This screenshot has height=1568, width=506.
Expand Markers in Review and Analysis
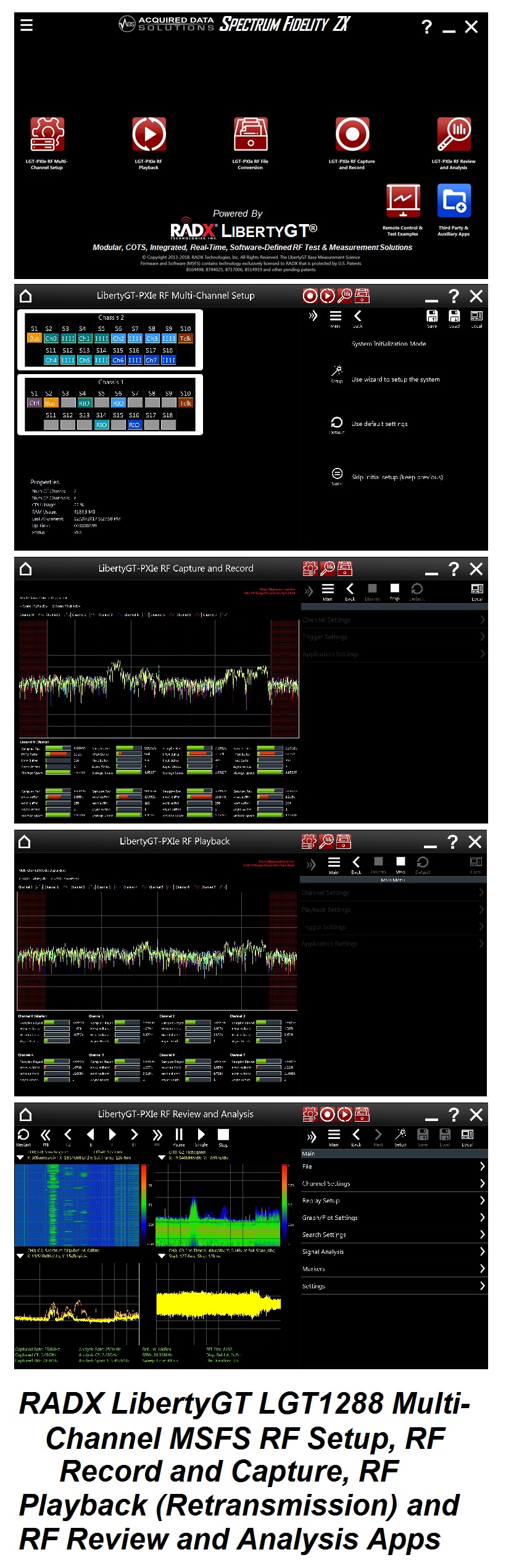click(394, 1269)
